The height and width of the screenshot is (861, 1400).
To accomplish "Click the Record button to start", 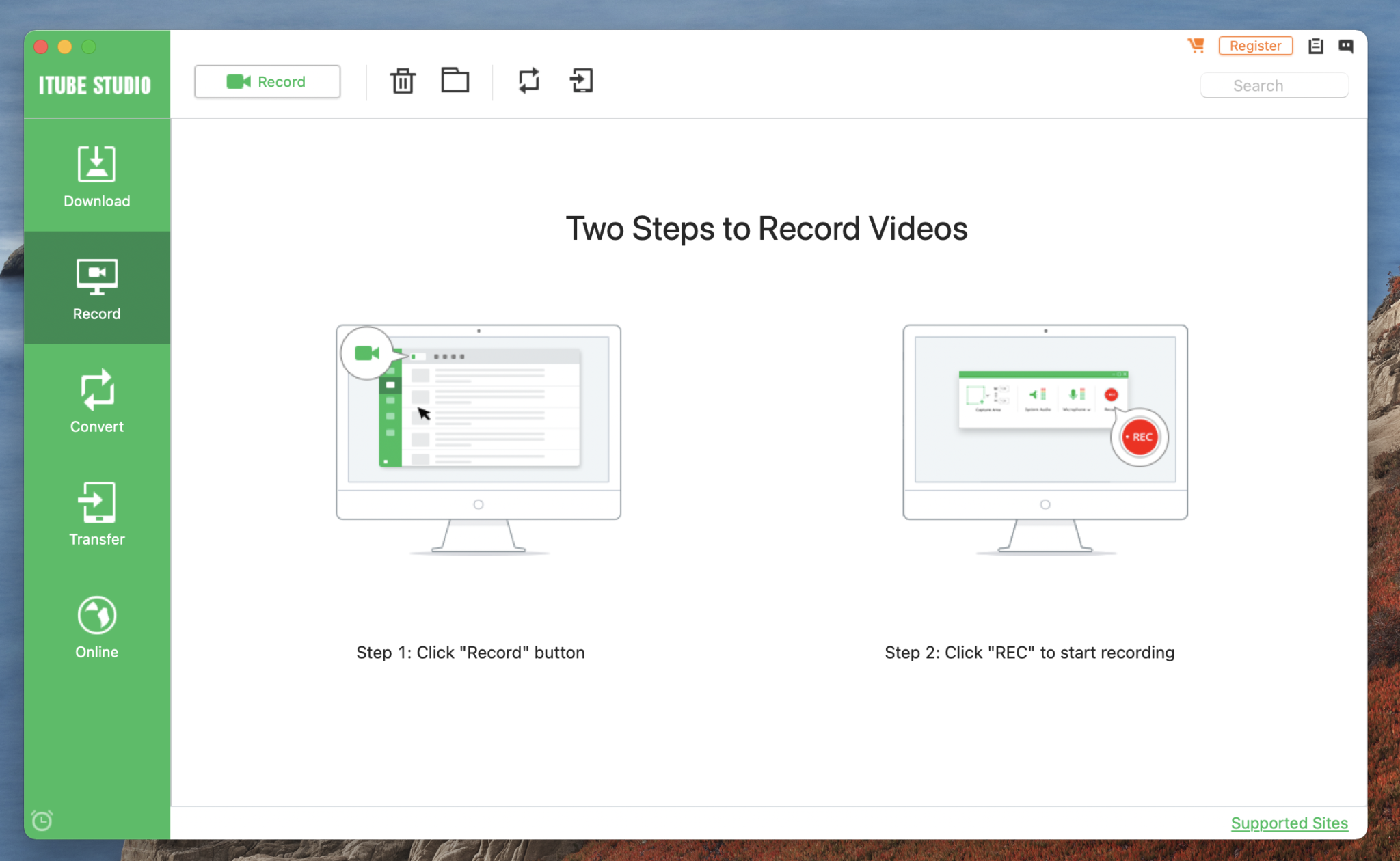I will point(268,81).
